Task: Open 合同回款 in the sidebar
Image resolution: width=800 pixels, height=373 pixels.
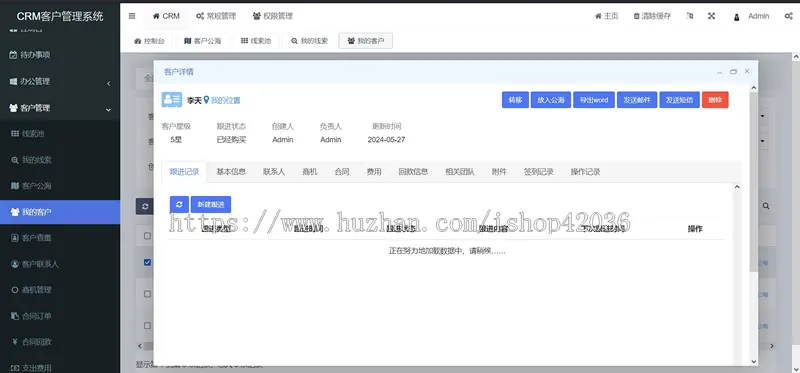Action: 60,342
